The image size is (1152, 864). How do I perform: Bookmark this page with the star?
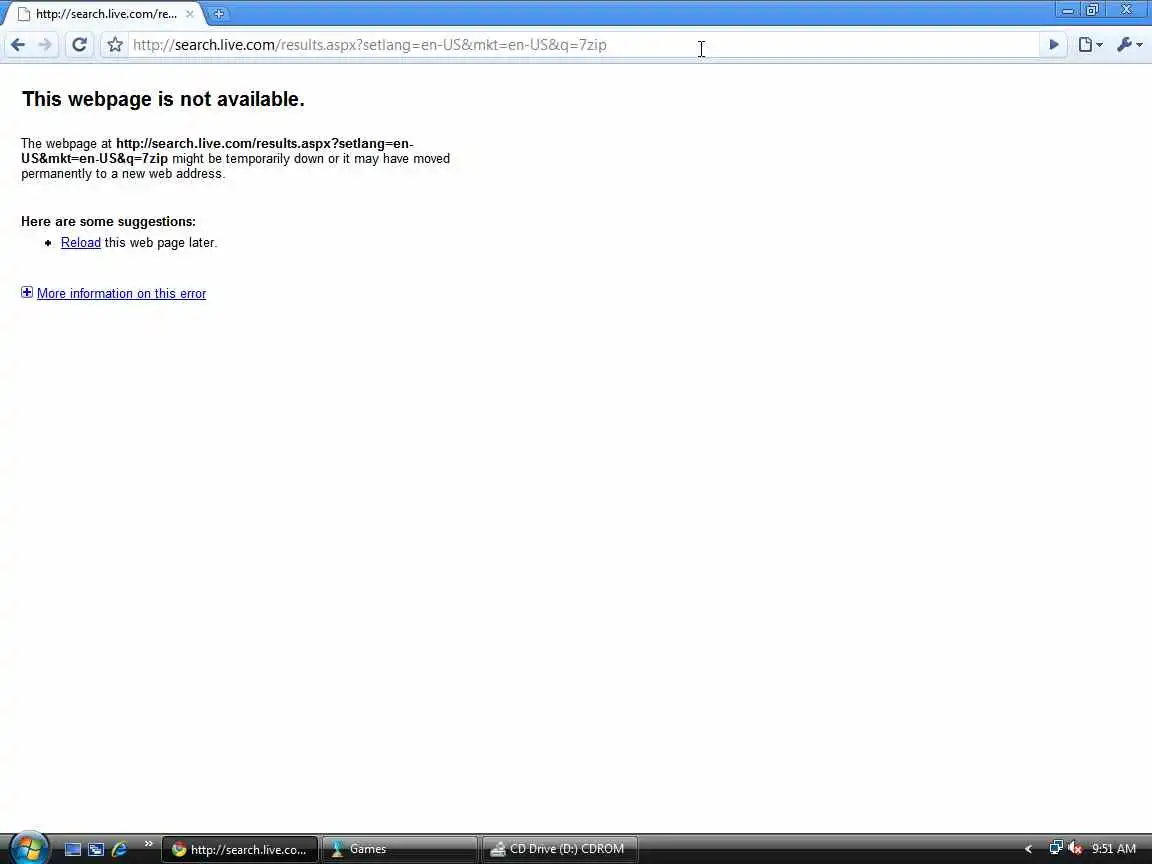point(115,45)
